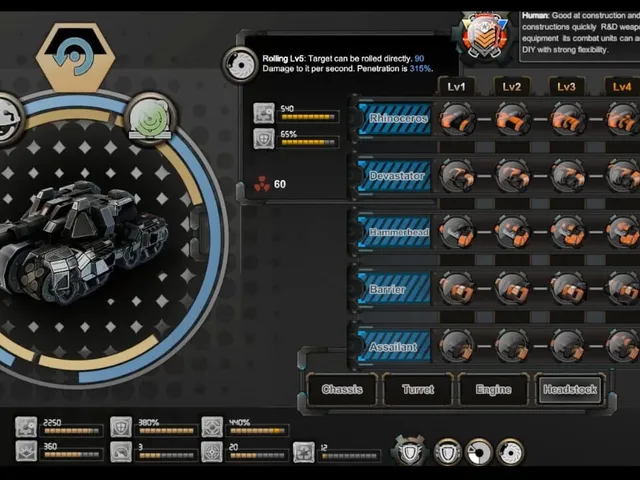Click the Assailant row label
This screenshot has height=480, width=640.
click(395, 347)
